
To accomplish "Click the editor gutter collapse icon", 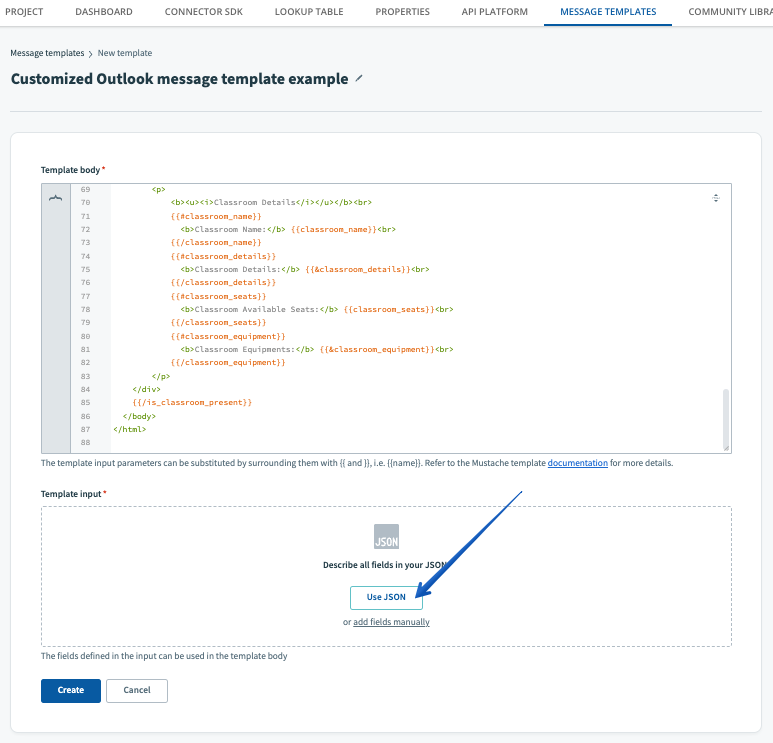I will (x=56, y=198).
